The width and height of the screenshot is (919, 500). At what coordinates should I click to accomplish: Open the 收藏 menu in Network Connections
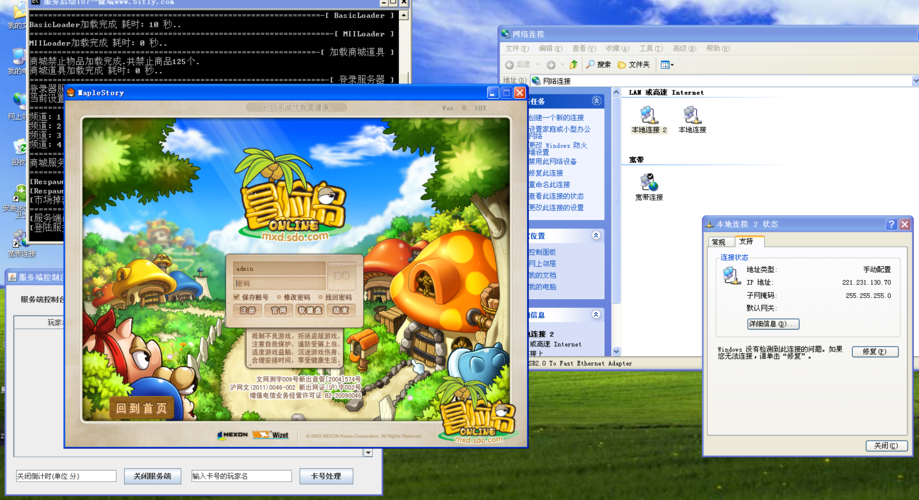[617, 49]
